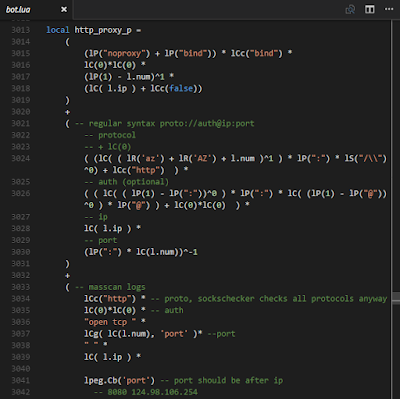Click 'sockschecker checks all protocols anyway' comment
This screenshot has height=399, width=400.
click(x=292, y=299)
